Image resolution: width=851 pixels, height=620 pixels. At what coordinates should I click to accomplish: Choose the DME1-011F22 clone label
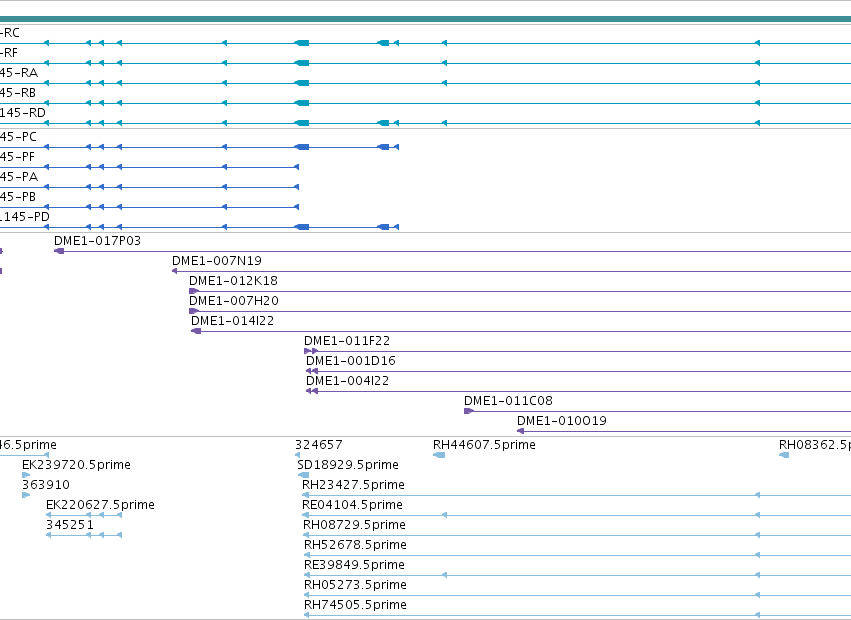tap(347, 341)
